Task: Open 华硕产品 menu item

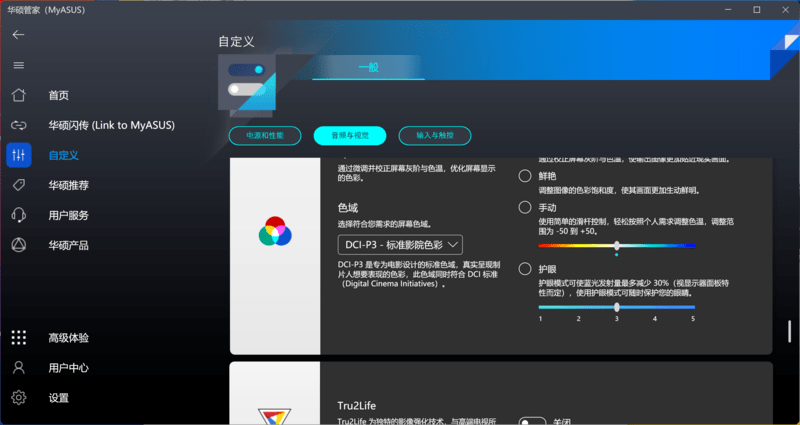Action: (x=69, y=245)
